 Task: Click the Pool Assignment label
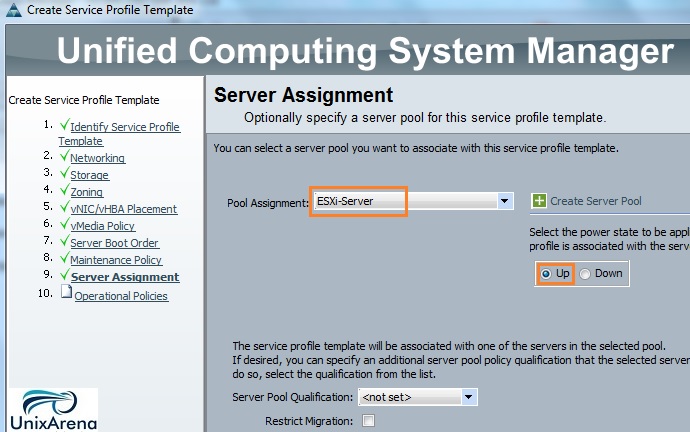click(x=268, y=203)
